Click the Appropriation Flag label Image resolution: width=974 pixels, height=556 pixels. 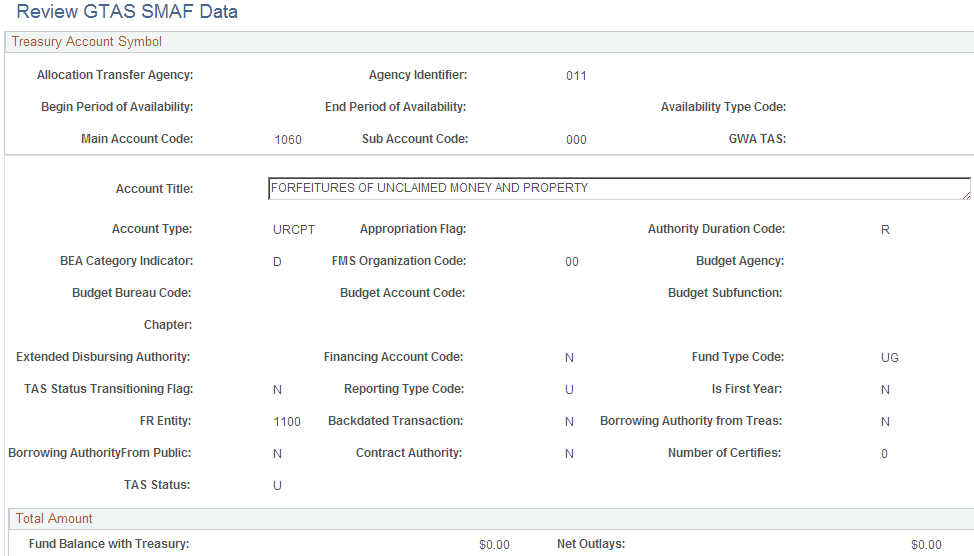pos(412,229)
